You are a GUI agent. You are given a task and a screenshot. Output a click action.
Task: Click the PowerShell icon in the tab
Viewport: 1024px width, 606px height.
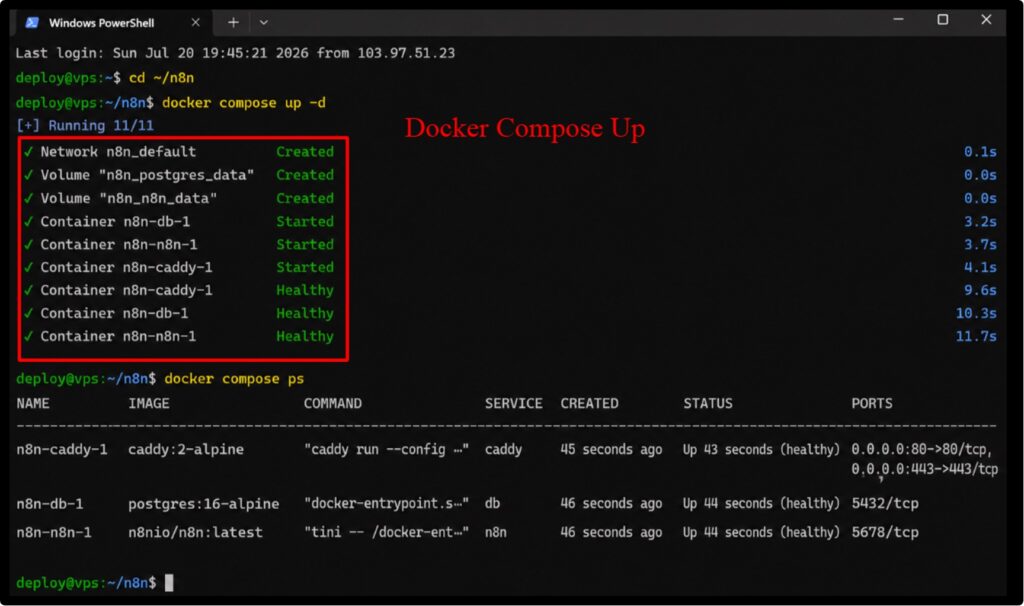tap(31, 23)
